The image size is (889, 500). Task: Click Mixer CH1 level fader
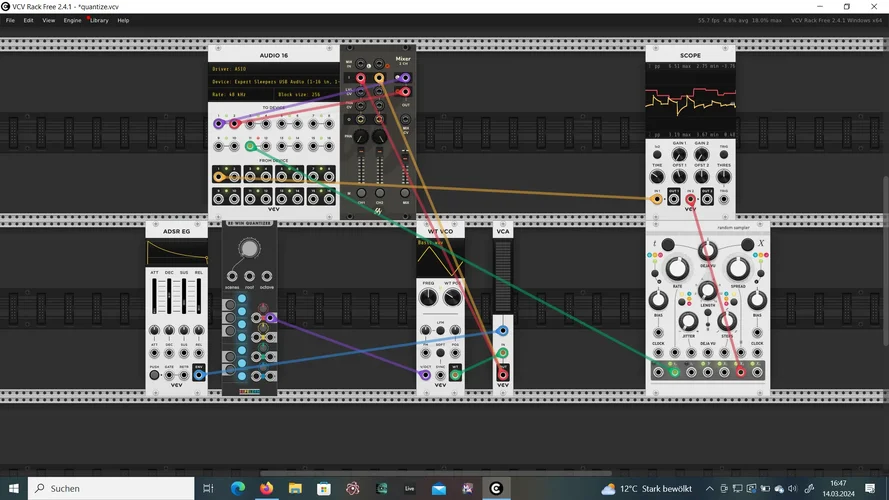pyautogui.click(x=361, y=166)
